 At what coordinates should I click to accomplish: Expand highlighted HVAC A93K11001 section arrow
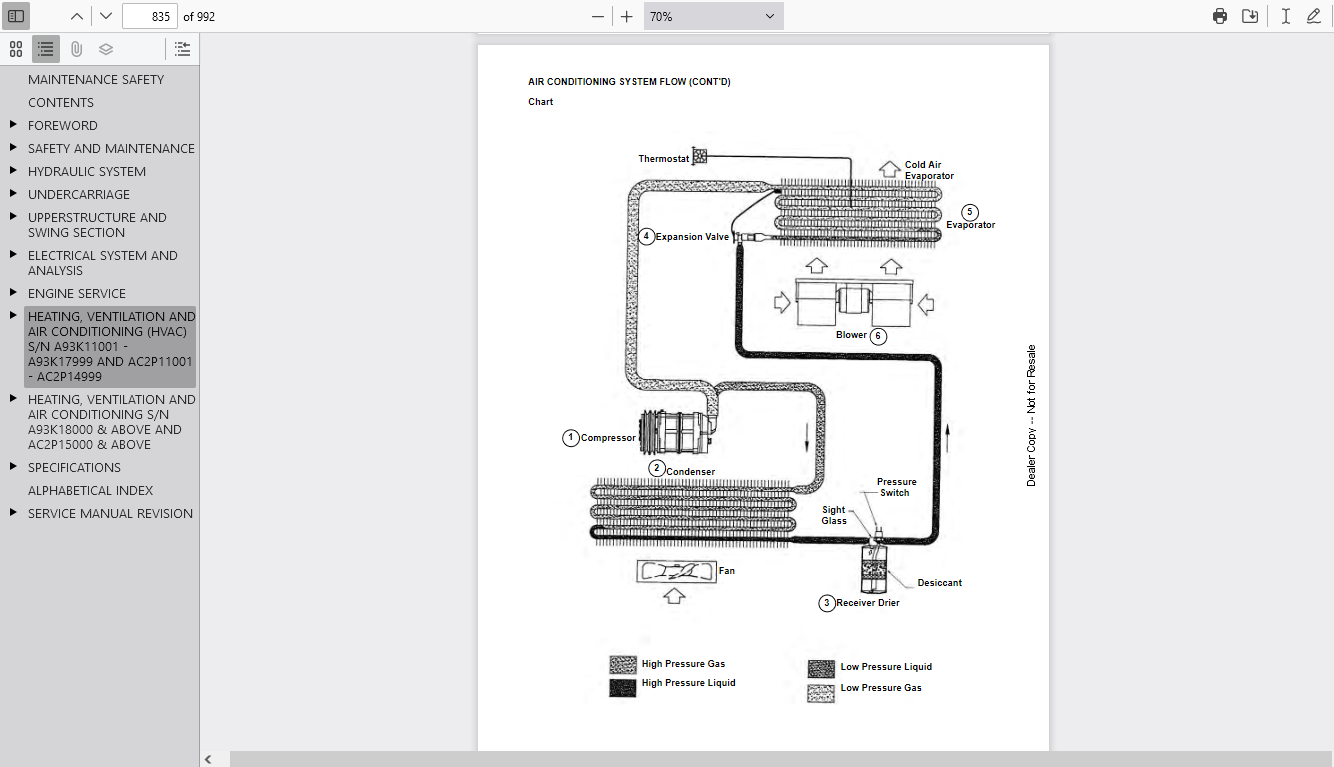[13, 315]
